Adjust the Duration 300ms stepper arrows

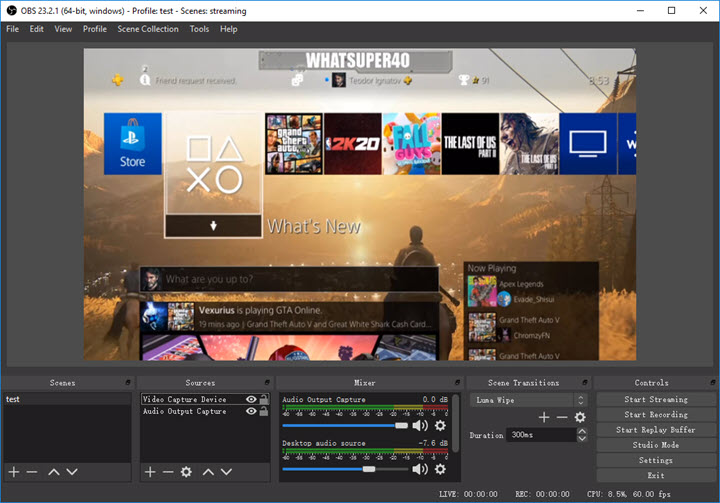[581, 435]
